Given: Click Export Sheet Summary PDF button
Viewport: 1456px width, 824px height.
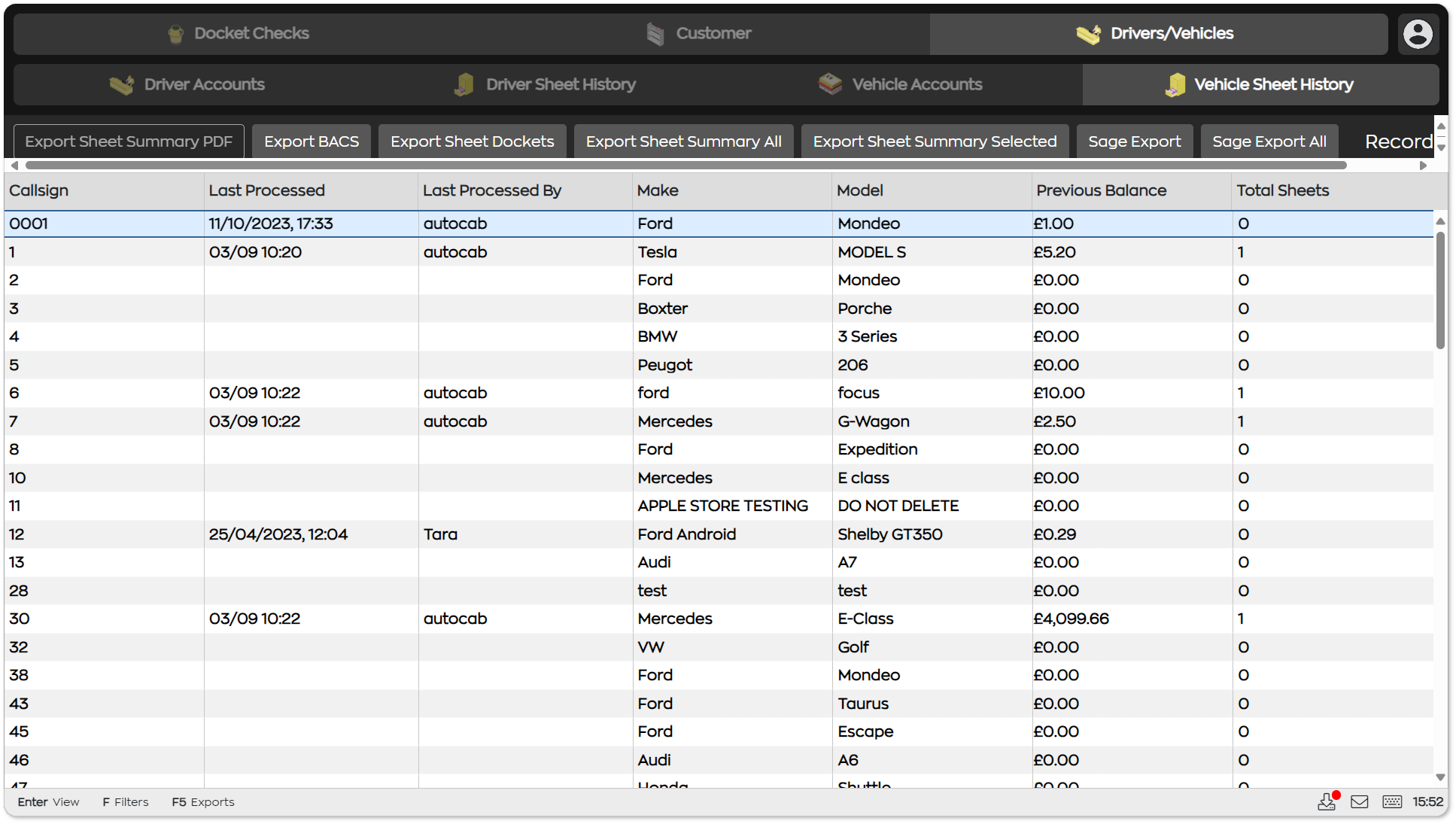Looking at the screenshot, I should pos(129,141).
